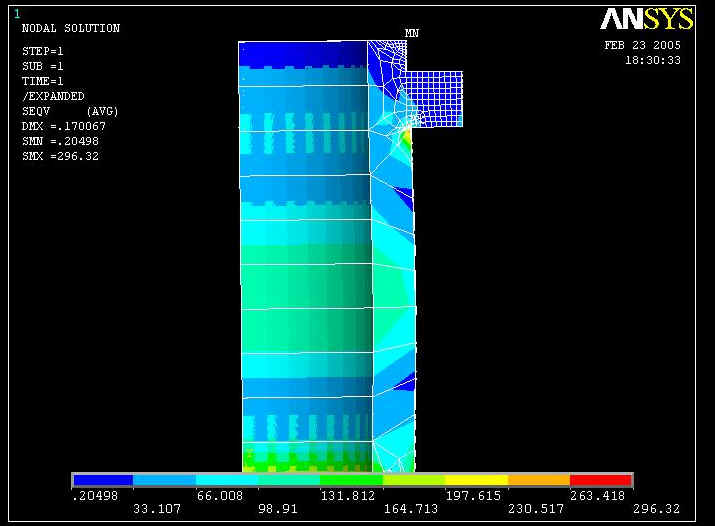This screenshot has width=715, height=526.
Task: Click the MN minimum stress marker
Action: [x=412, y=33]
